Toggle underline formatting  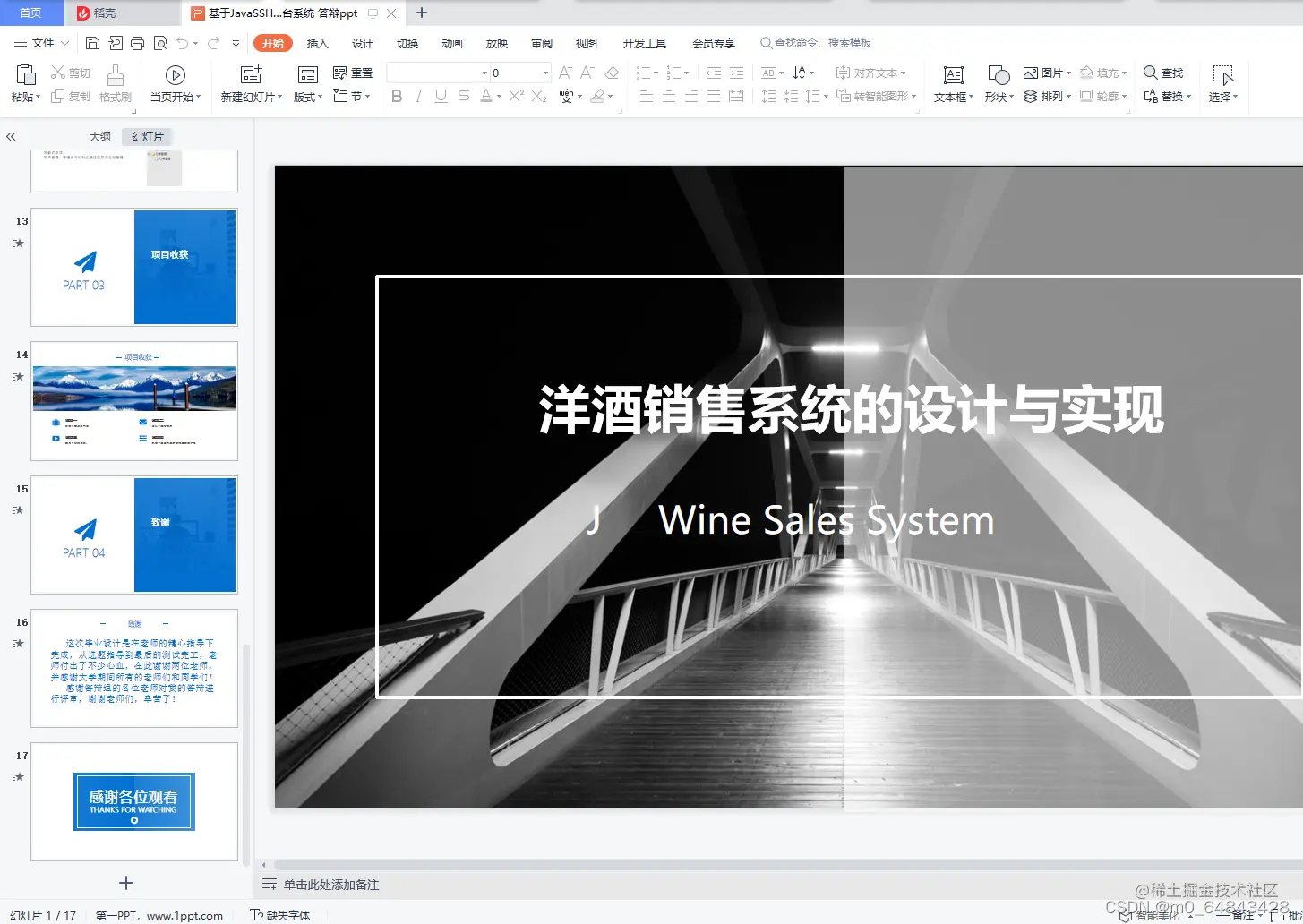(x=440, y=96)
